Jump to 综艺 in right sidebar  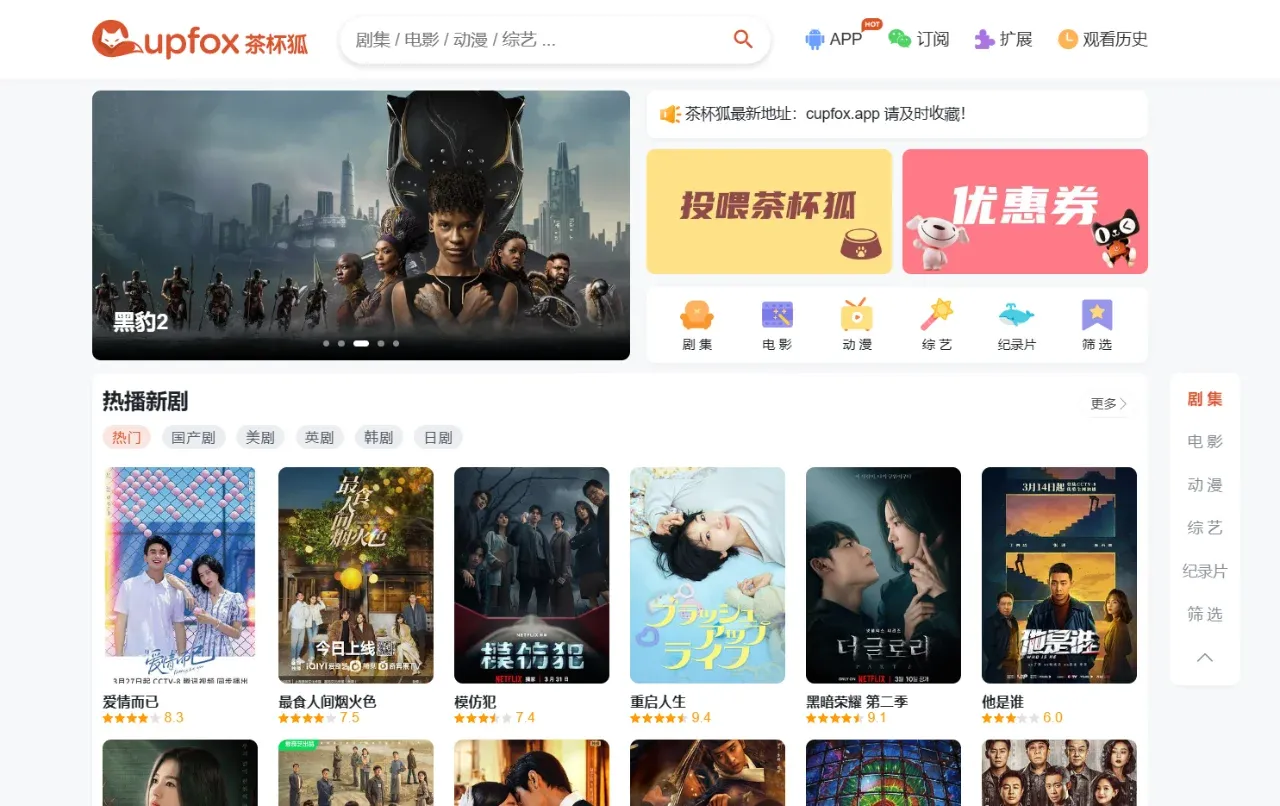pyautogui.click(x=1205, y=528)
